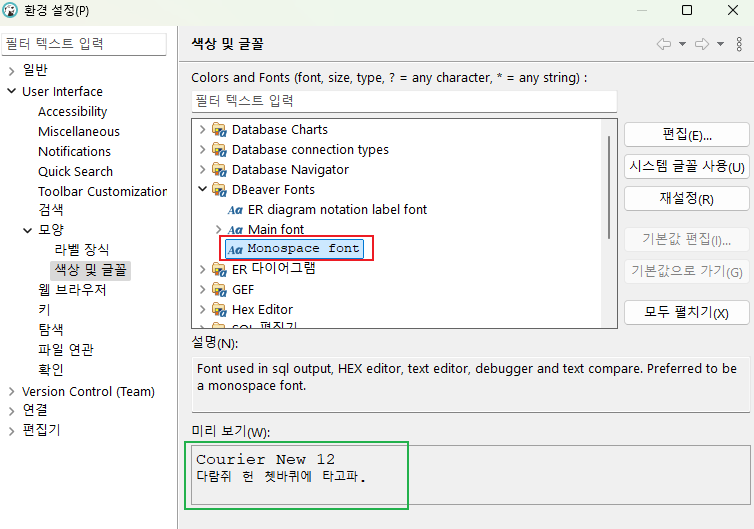Image resolution: width=754 pixels, height=529 pixels.
Task: Open the 파일 연관 page
Action: (66, 350)
